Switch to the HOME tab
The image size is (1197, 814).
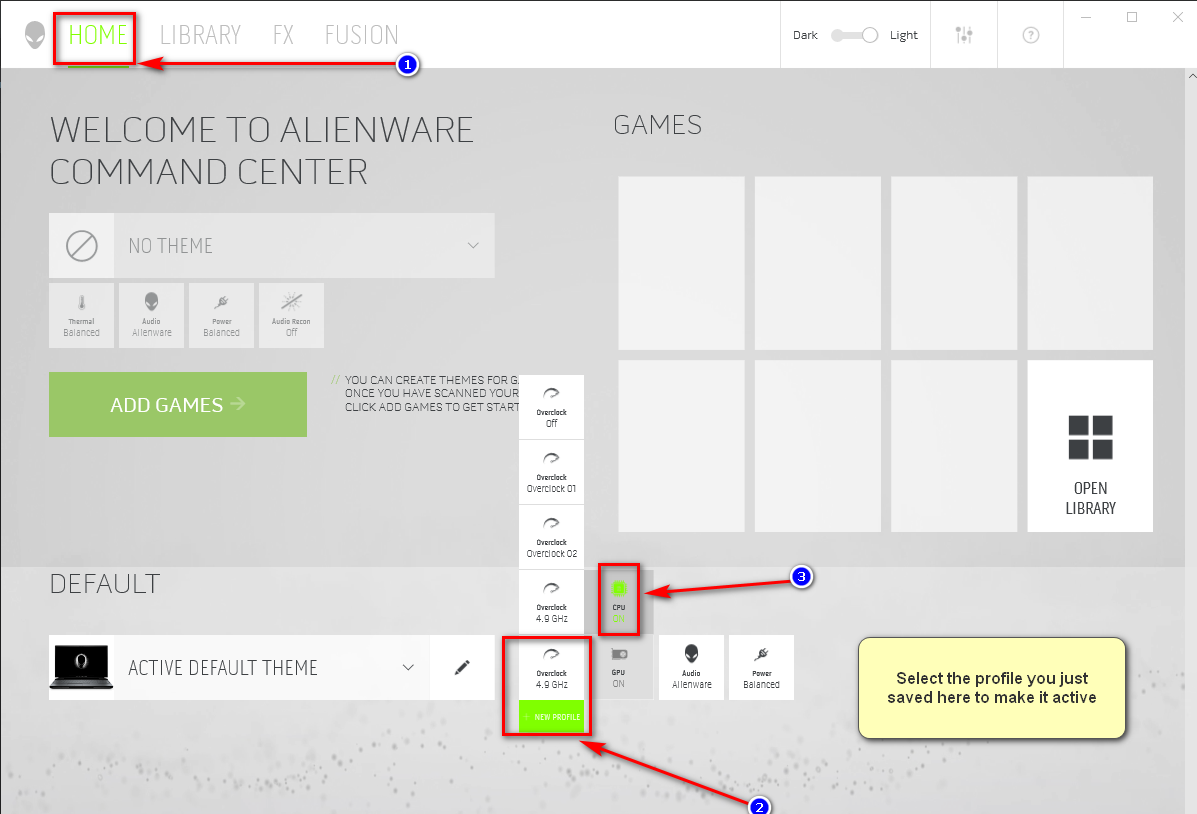pos(98,35)
